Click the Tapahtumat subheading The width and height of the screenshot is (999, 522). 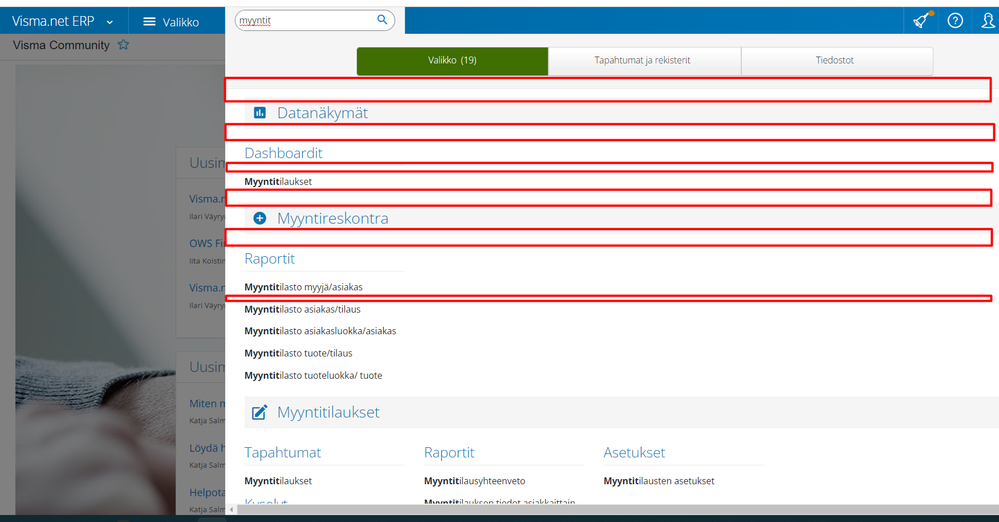[283, 453]
